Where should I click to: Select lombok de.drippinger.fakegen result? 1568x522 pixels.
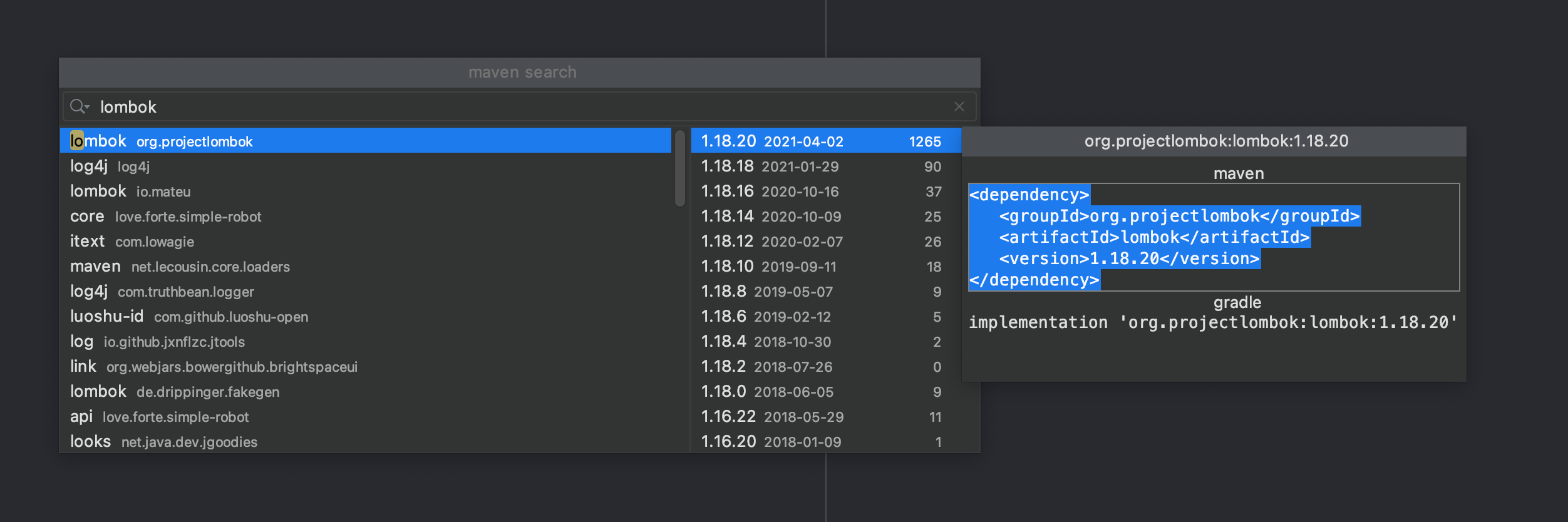click(x=366, y=391)
